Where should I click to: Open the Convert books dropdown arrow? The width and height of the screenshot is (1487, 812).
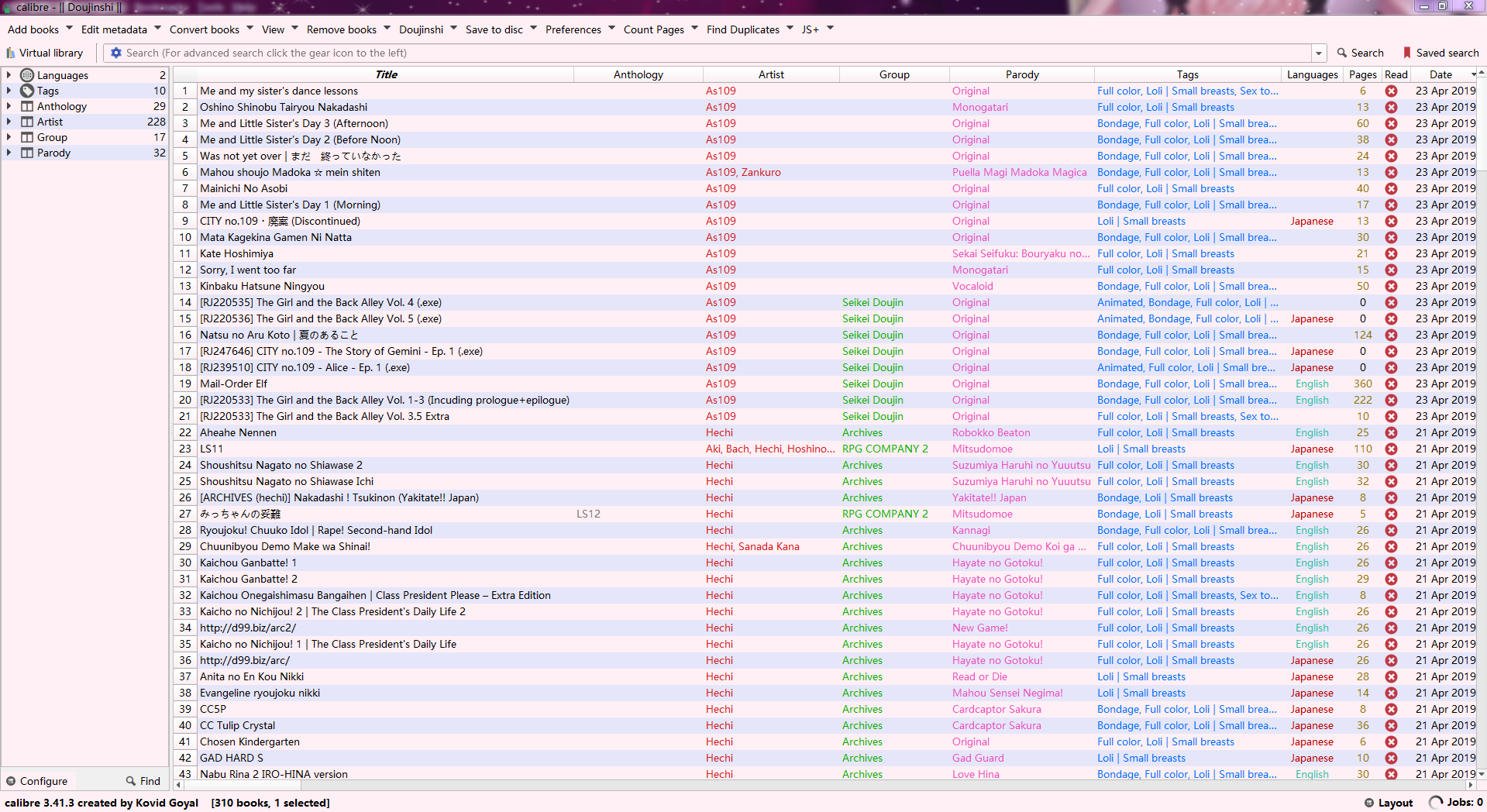click(x=250, y=29)
